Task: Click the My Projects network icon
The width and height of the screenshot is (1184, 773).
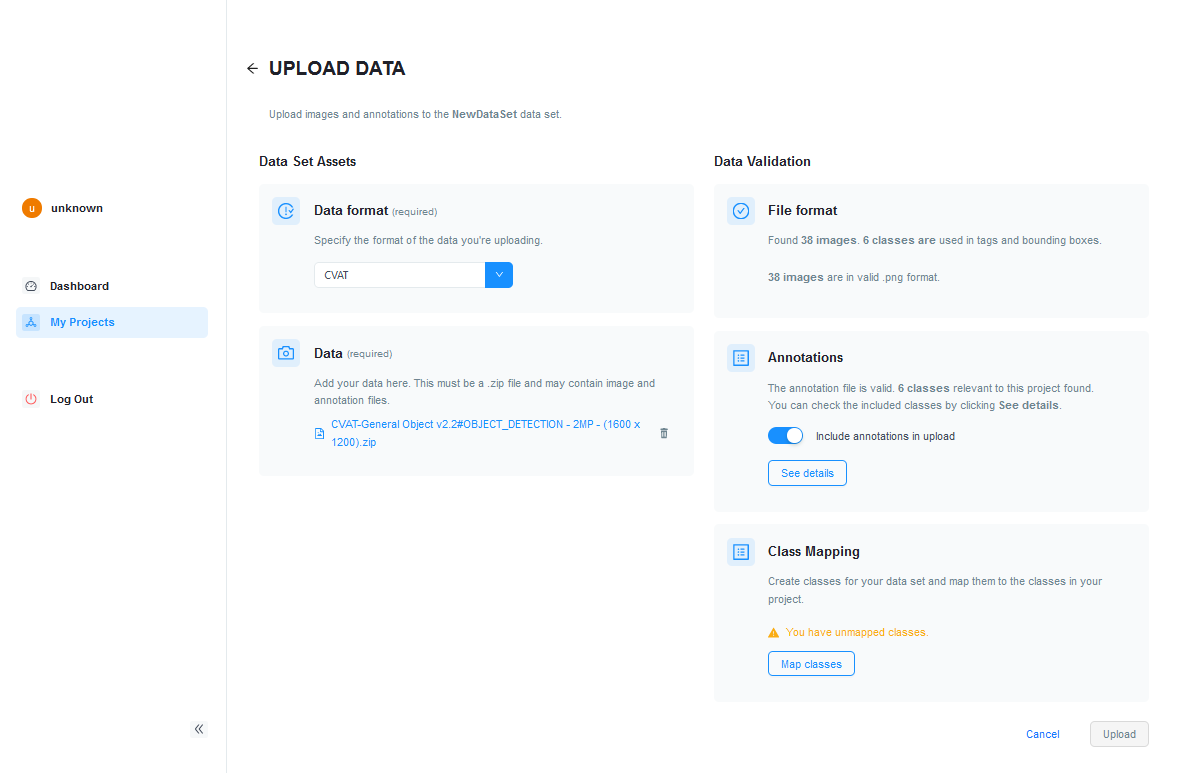Action: (31, 322)
